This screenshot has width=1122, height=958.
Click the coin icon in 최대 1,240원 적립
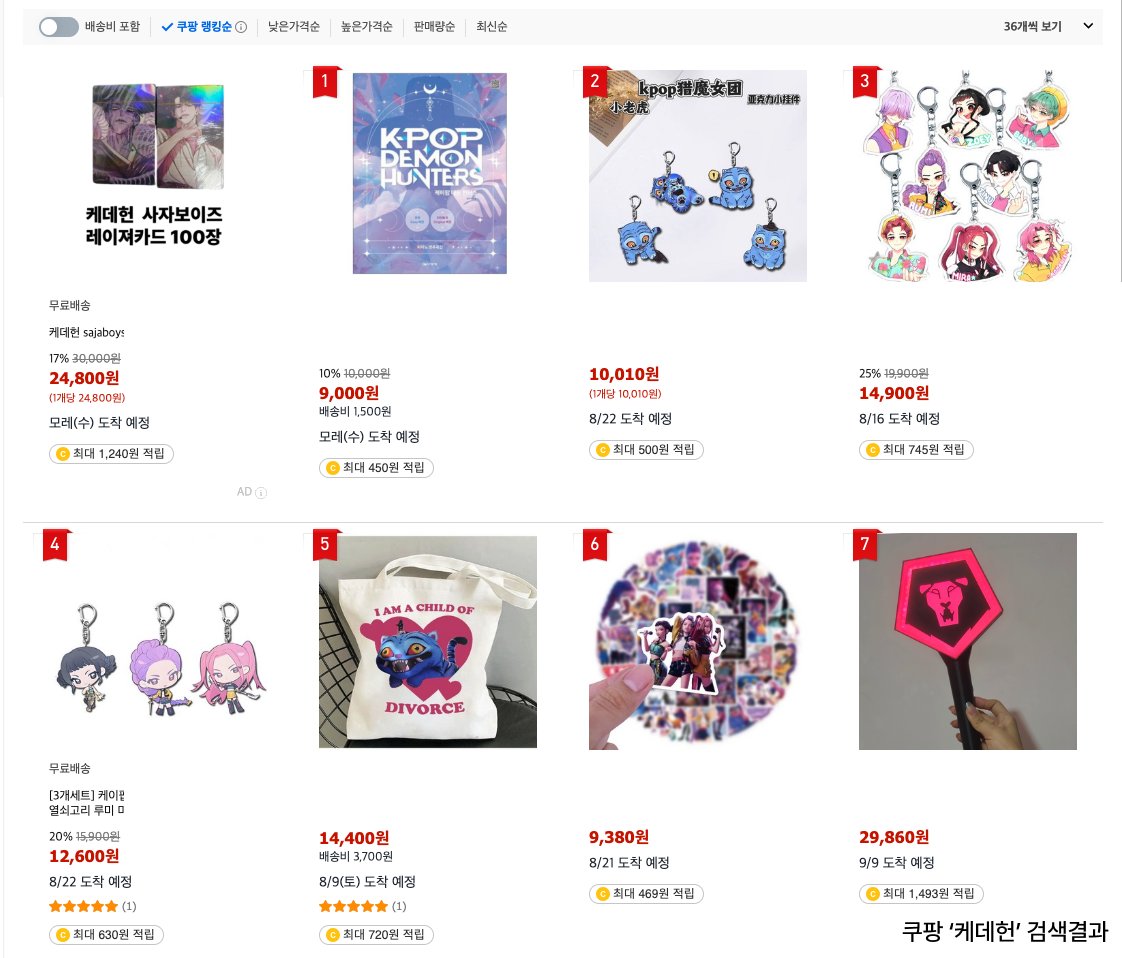[x=62, y=454]
